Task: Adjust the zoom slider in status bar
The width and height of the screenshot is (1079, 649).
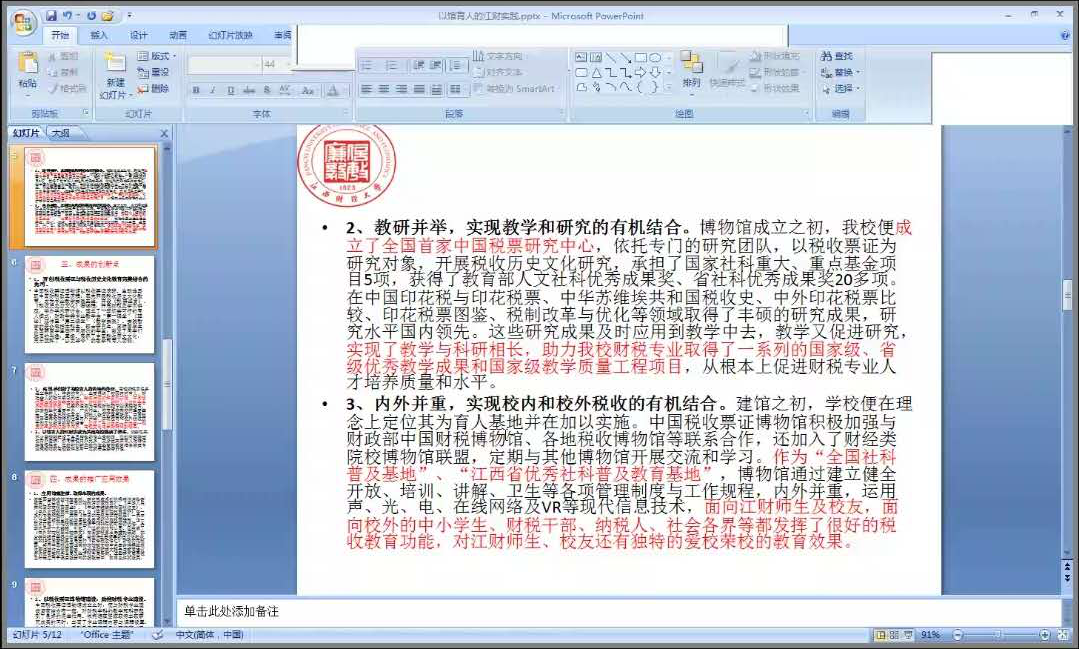Action: click(x=997, y=635)
